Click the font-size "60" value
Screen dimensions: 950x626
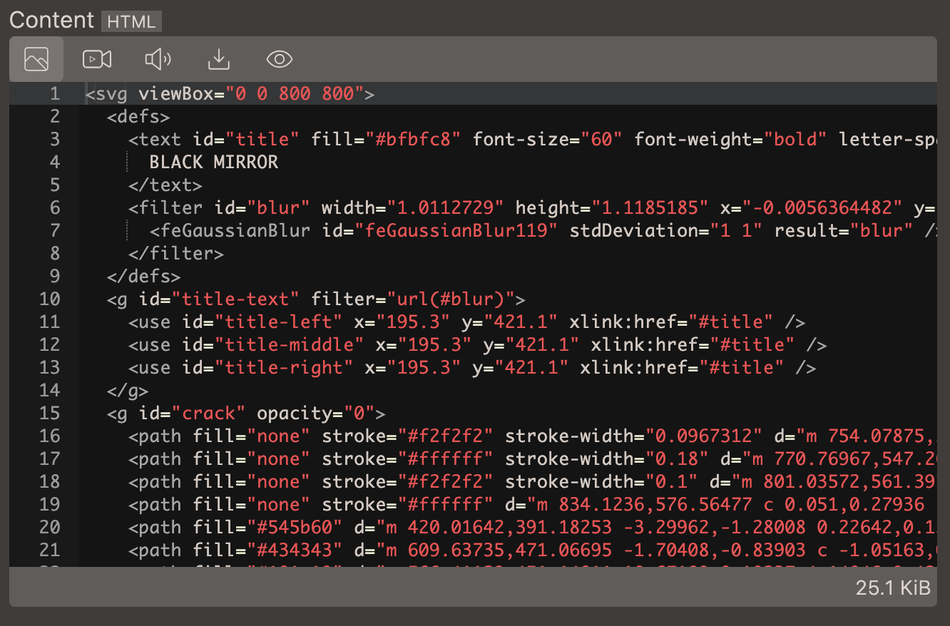pos(602,139)
